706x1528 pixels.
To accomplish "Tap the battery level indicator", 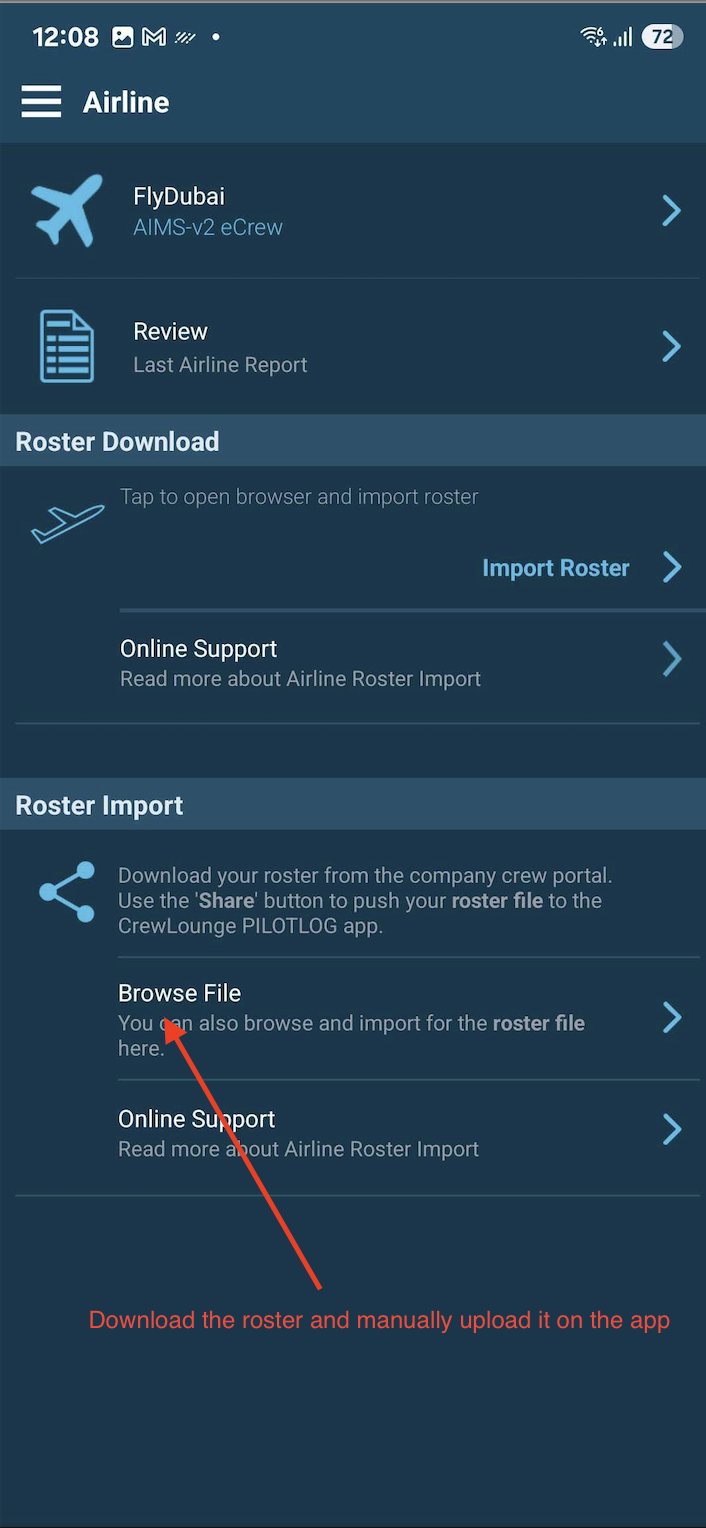I will (662, 37).
